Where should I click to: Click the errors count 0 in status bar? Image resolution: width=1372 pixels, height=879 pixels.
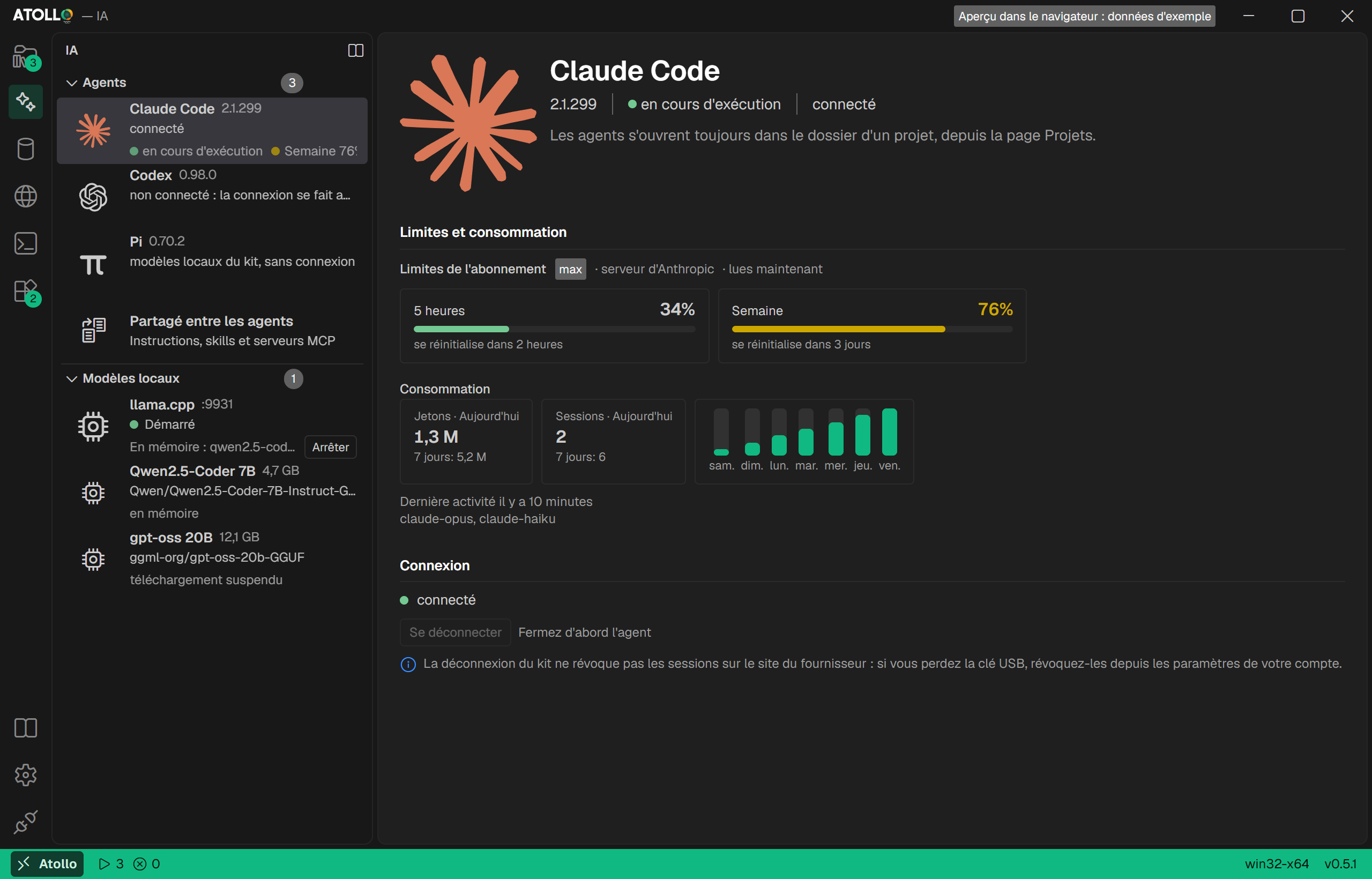[x=147, y=863]
